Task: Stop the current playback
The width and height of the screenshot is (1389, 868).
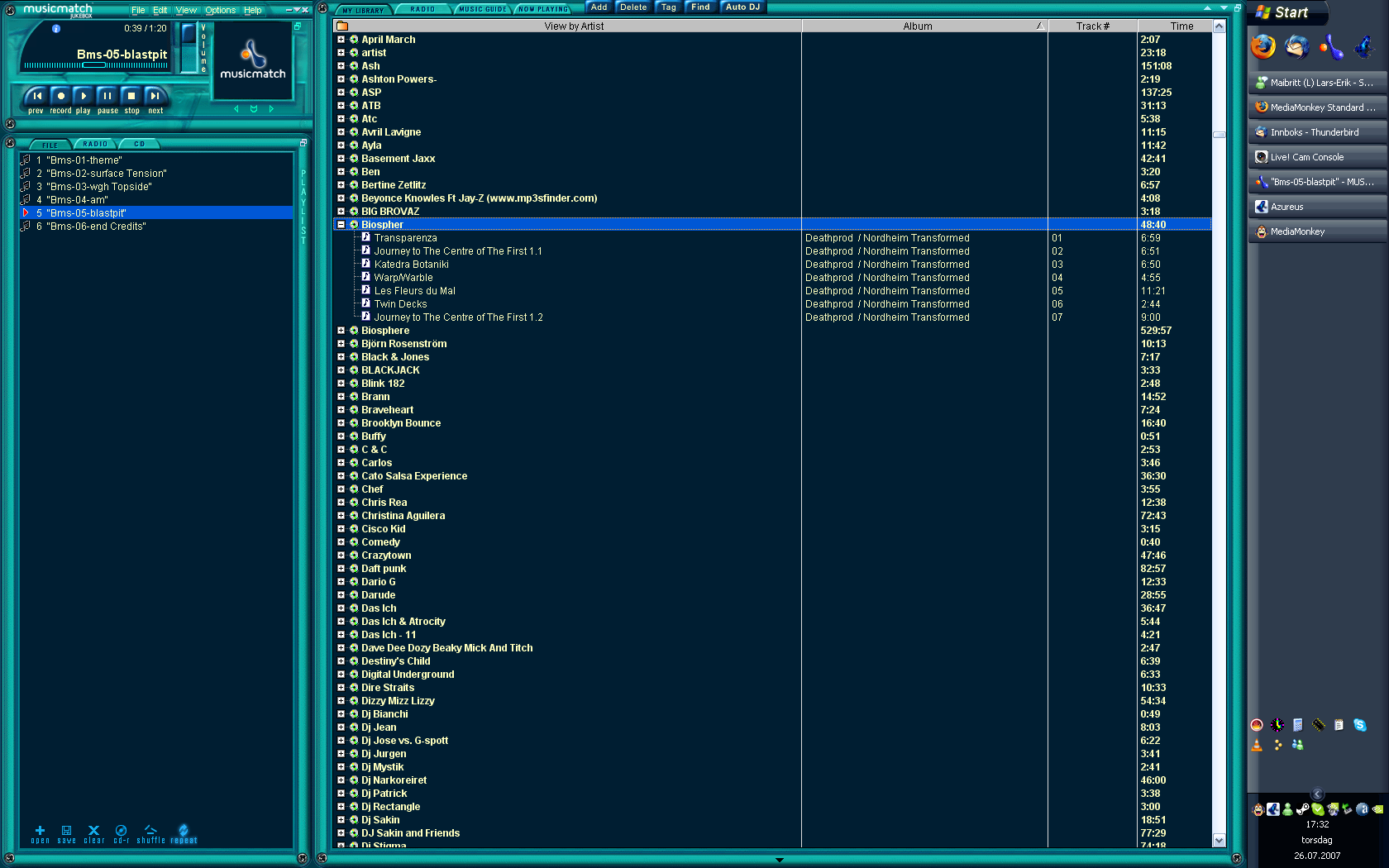Action: pos(131,96)
